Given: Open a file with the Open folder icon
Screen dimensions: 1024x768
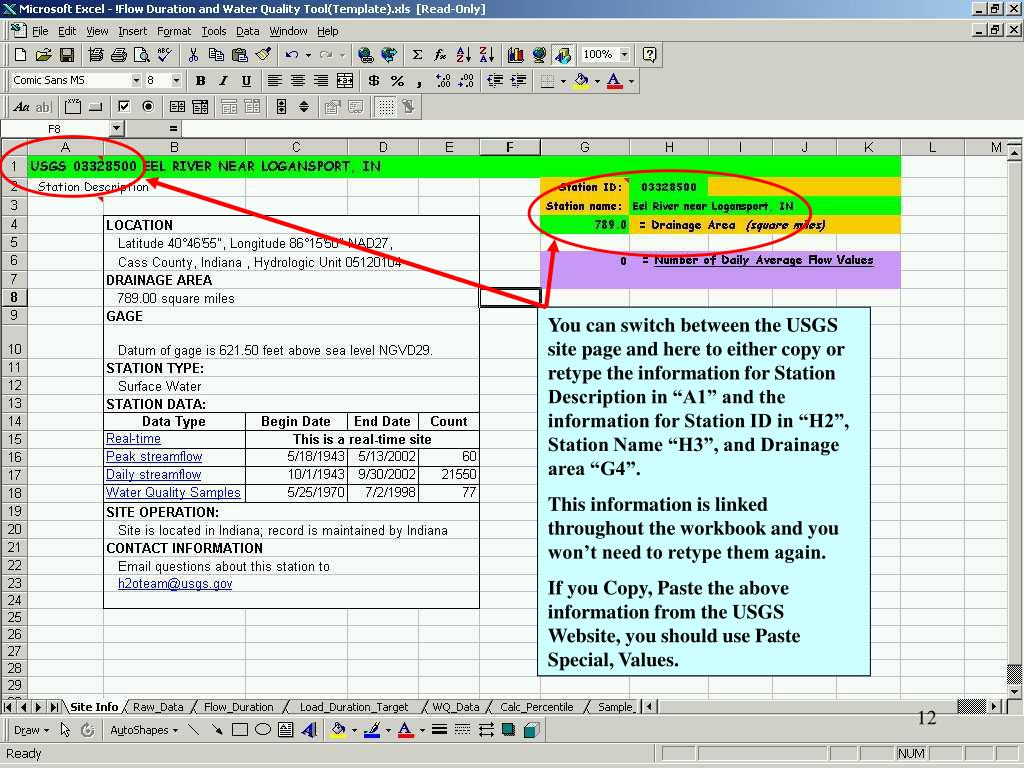Looking at the screenshot, I should pyautogui.click(x=43, y=55).
